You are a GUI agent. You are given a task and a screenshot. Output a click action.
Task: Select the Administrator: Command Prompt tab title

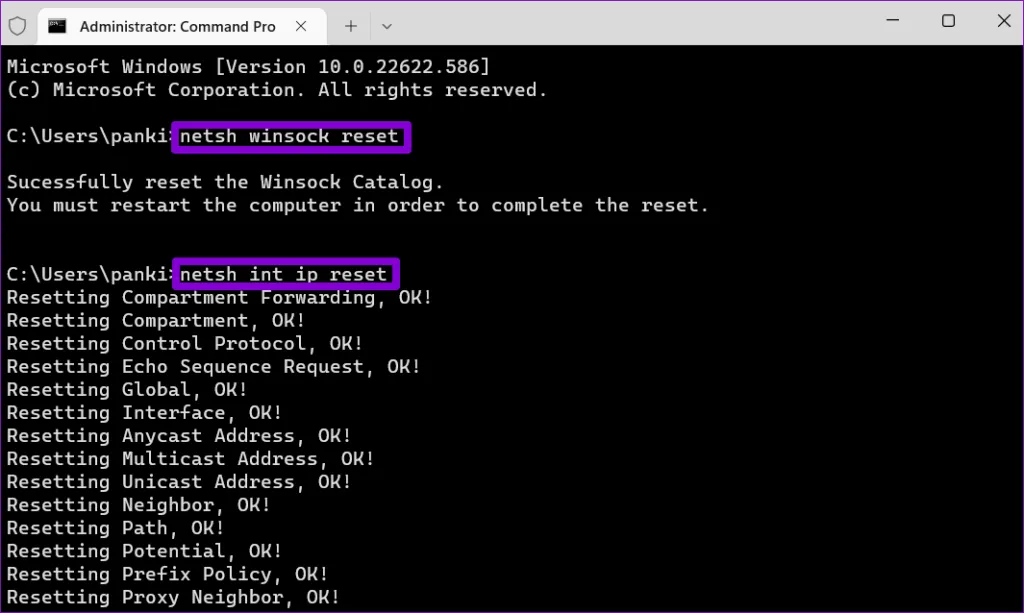(177, 26)
